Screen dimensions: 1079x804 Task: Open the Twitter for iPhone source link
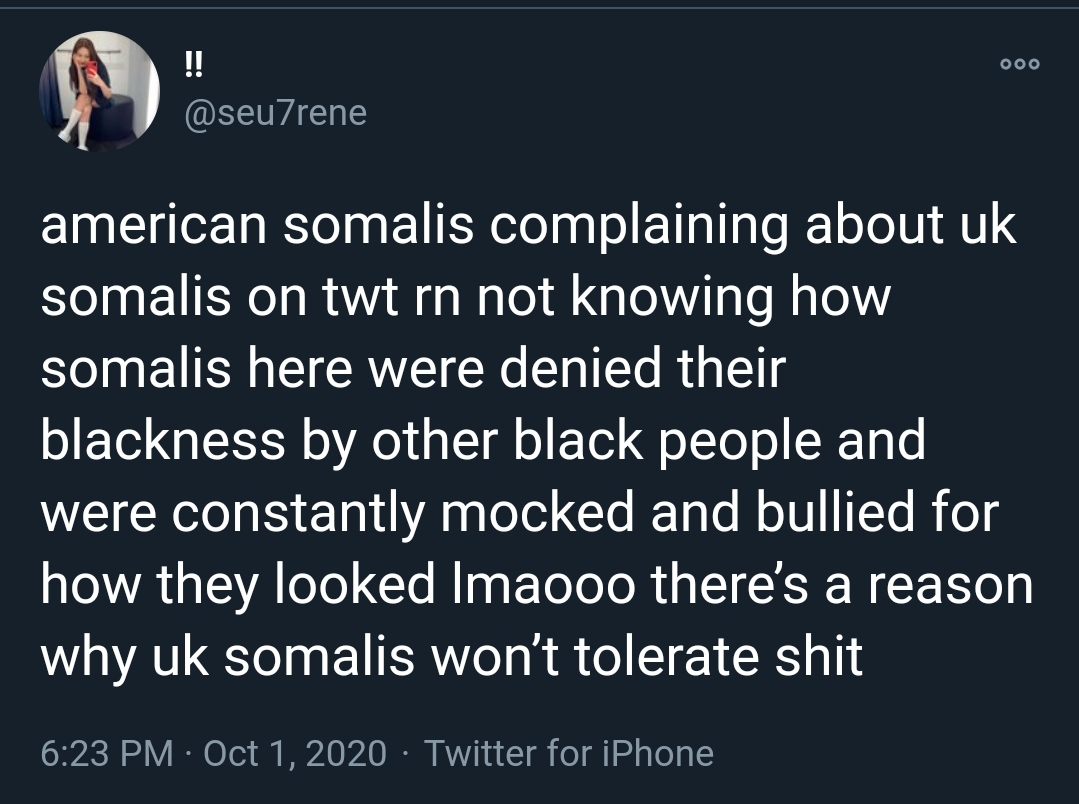[x=568, y=753]
